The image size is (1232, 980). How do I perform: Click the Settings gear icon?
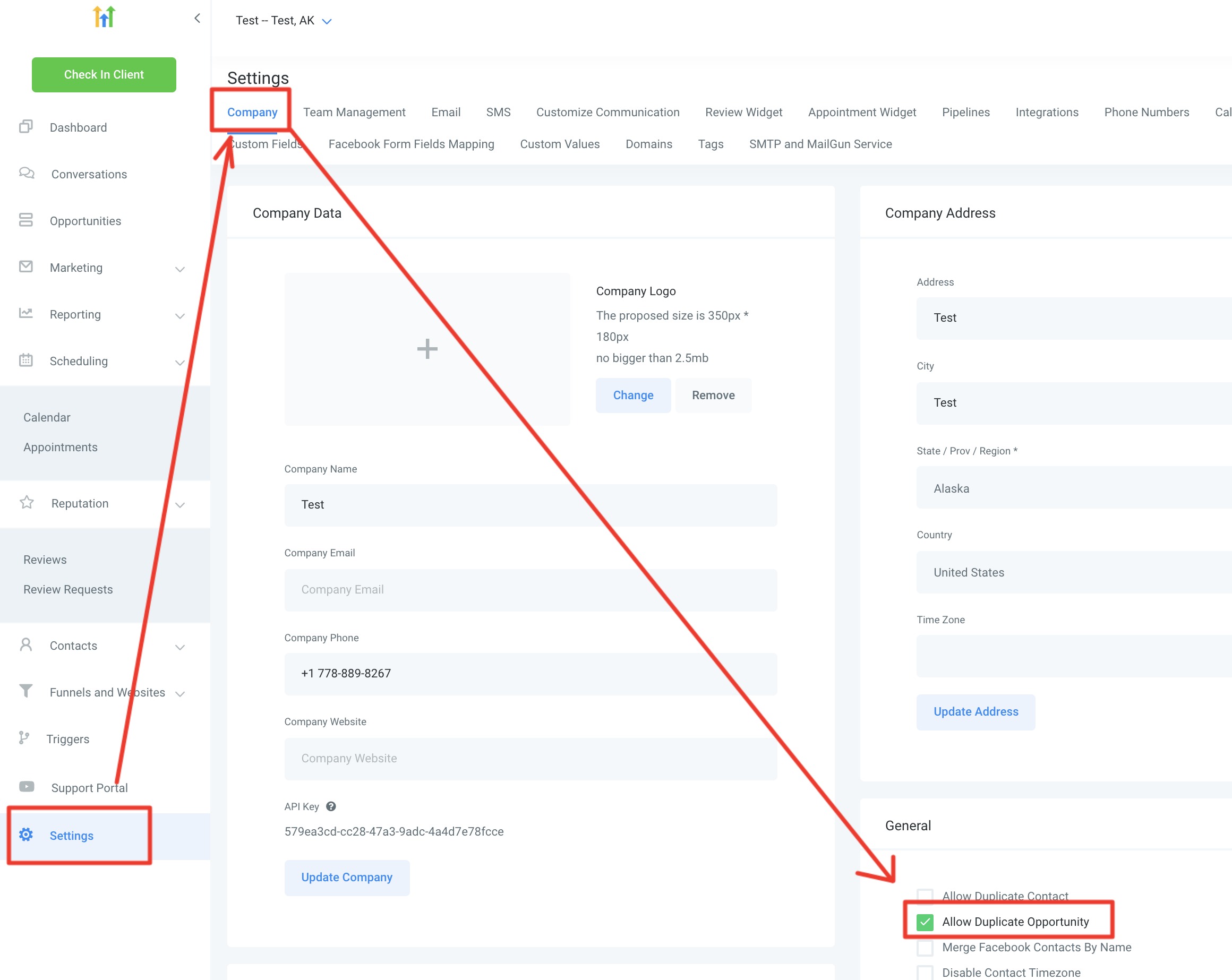(25, 835)
